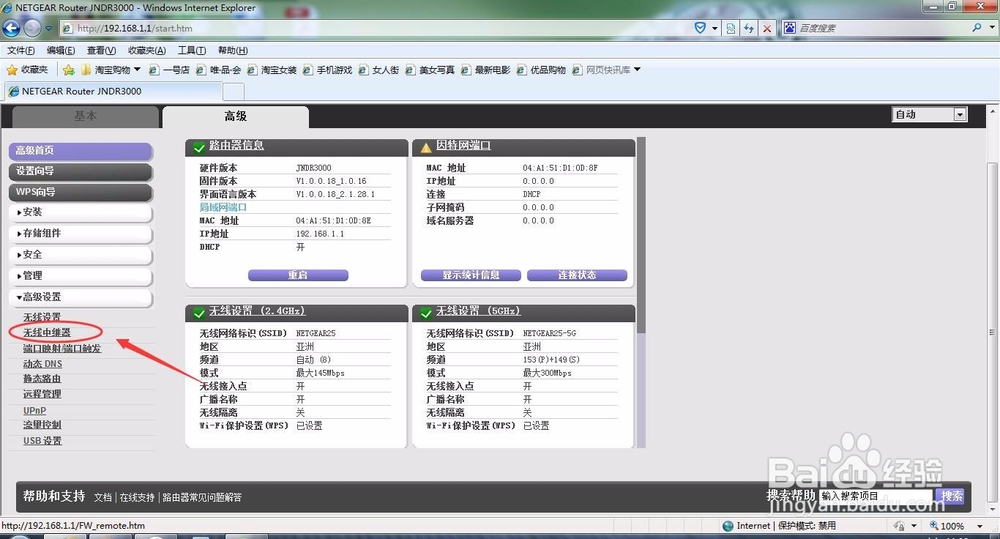
Task: Open the 流量控制 link
Action: (x=42, y=425)
